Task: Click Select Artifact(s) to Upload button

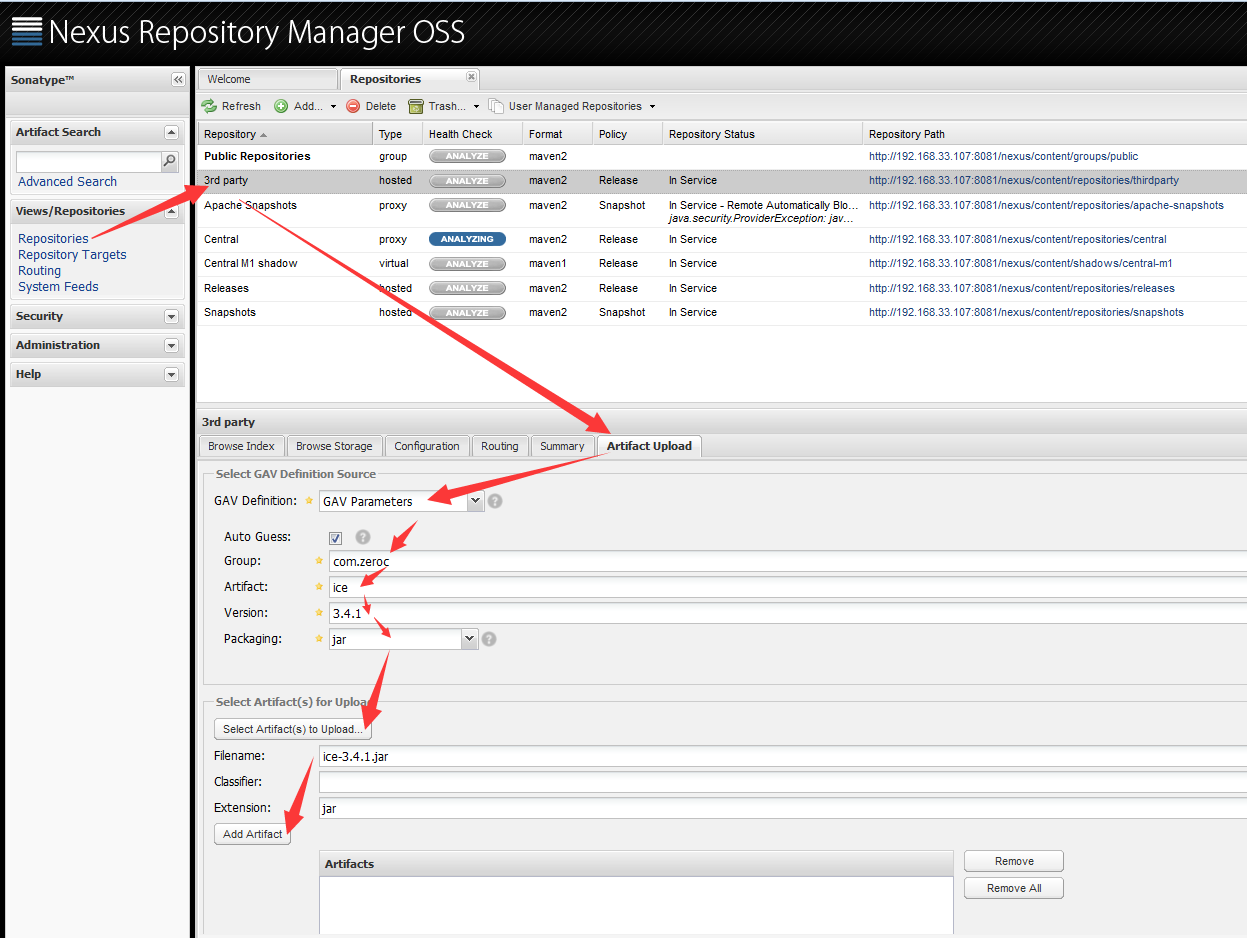Action: [293, 729]
